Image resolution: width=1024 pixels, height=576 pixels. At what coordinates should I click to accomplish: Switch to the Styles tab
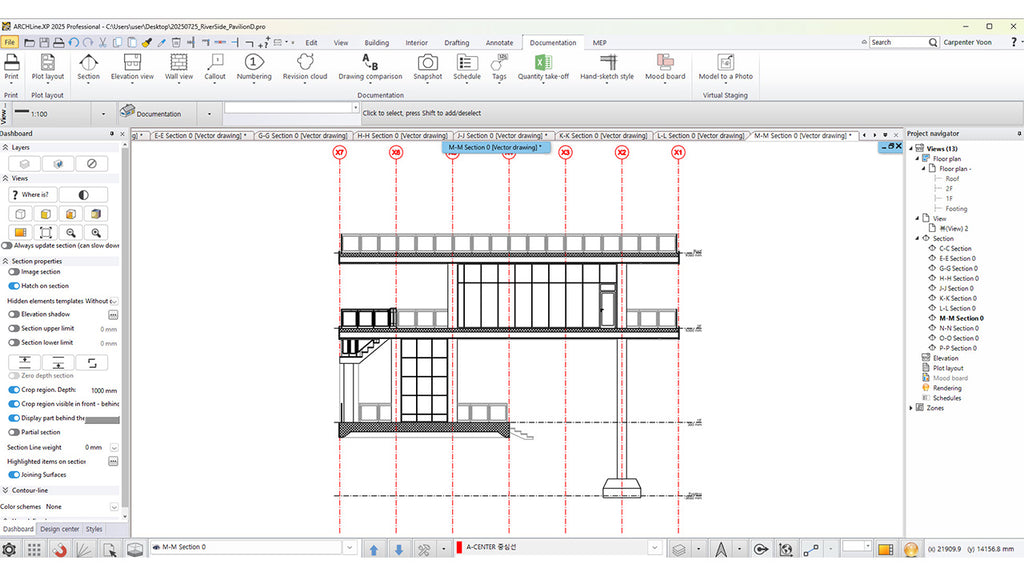point(94,529)
